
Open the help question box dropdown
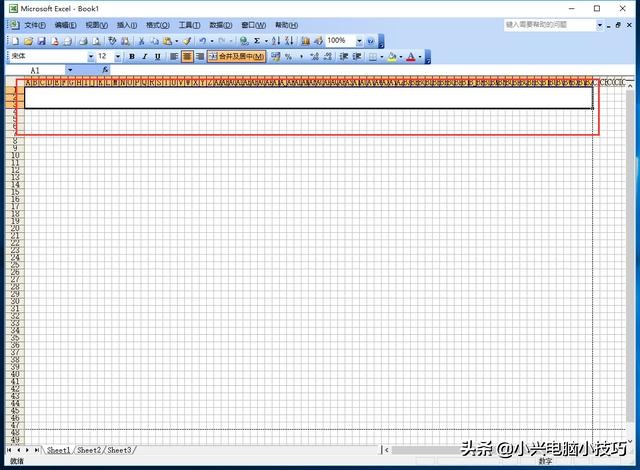[600, 25]
